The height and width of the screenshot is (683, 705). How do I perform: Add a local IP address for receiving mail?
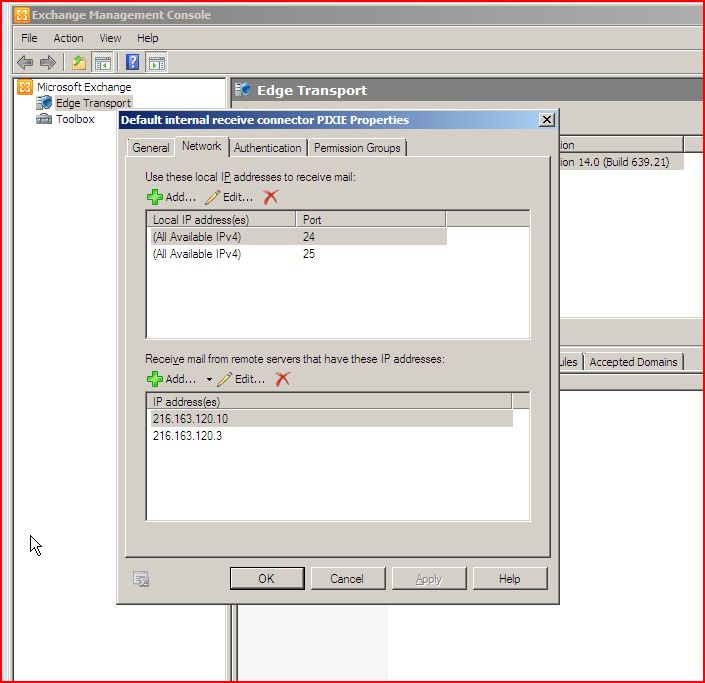[x=172, y=197]
